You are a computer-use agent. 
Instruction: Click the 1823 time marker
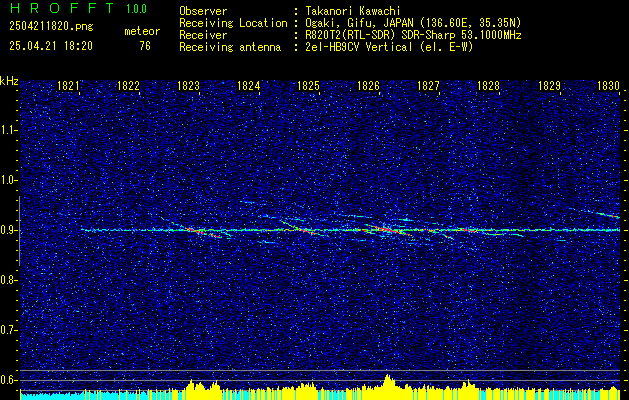click(189, 85)
